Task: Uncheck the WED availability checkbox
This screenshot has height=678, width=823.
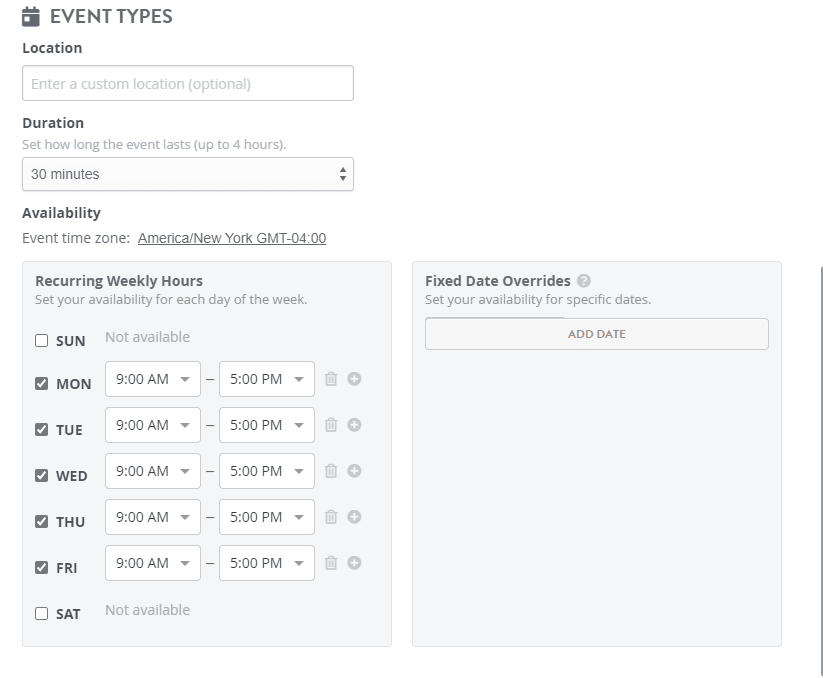Action: tap(41, 476)
